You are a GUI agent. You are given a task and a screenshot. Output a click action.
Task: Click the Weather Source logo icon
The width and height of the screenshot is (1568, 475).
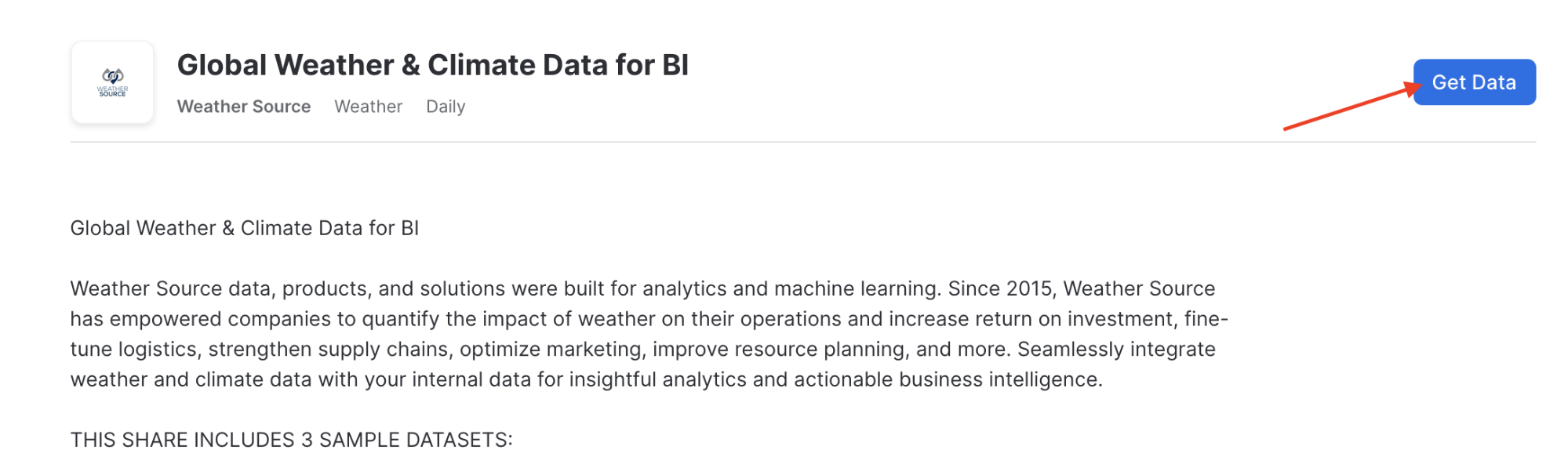pyautogui.click(x=112, y=82)
